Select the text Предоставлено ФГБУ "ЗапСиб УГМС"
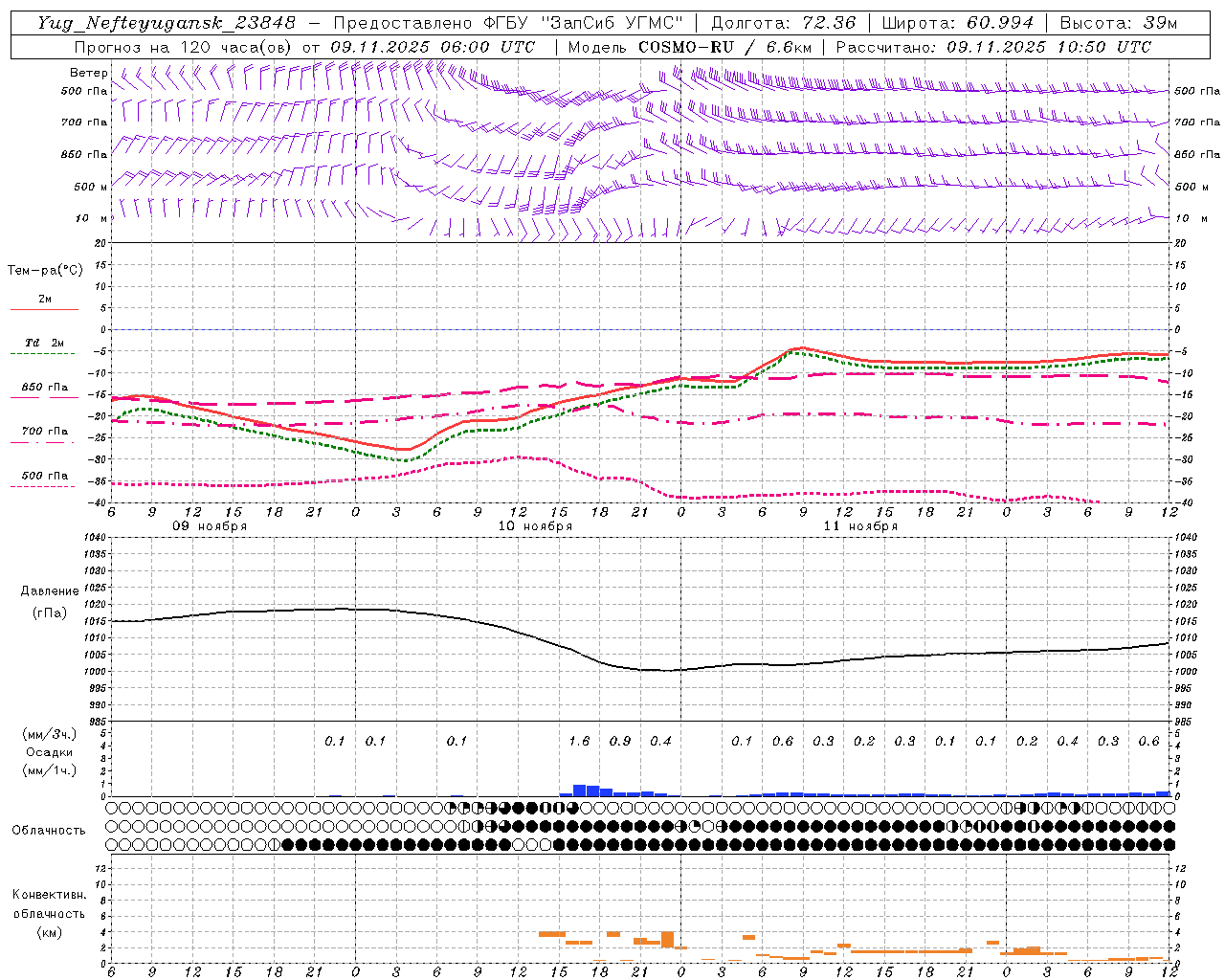The width and height of the screenshot is (1225, 980). pos(507,23)
